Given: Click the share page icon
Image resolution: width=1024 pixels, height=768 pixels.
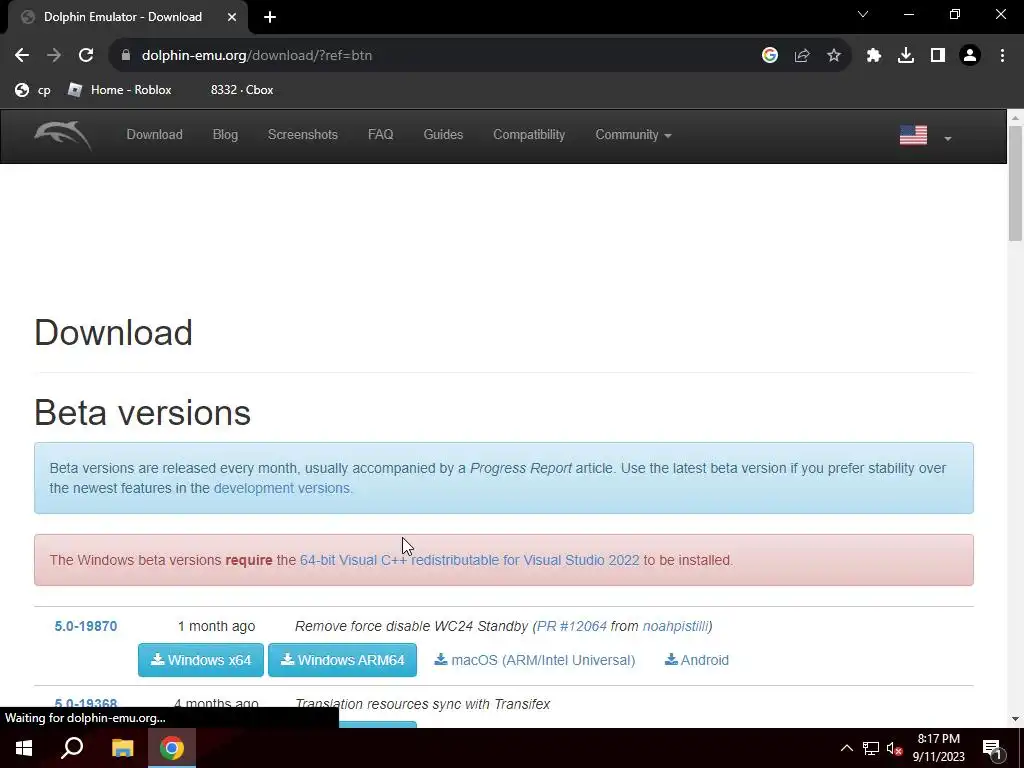Looking at the screenshot, I should [x=802, y=56].
